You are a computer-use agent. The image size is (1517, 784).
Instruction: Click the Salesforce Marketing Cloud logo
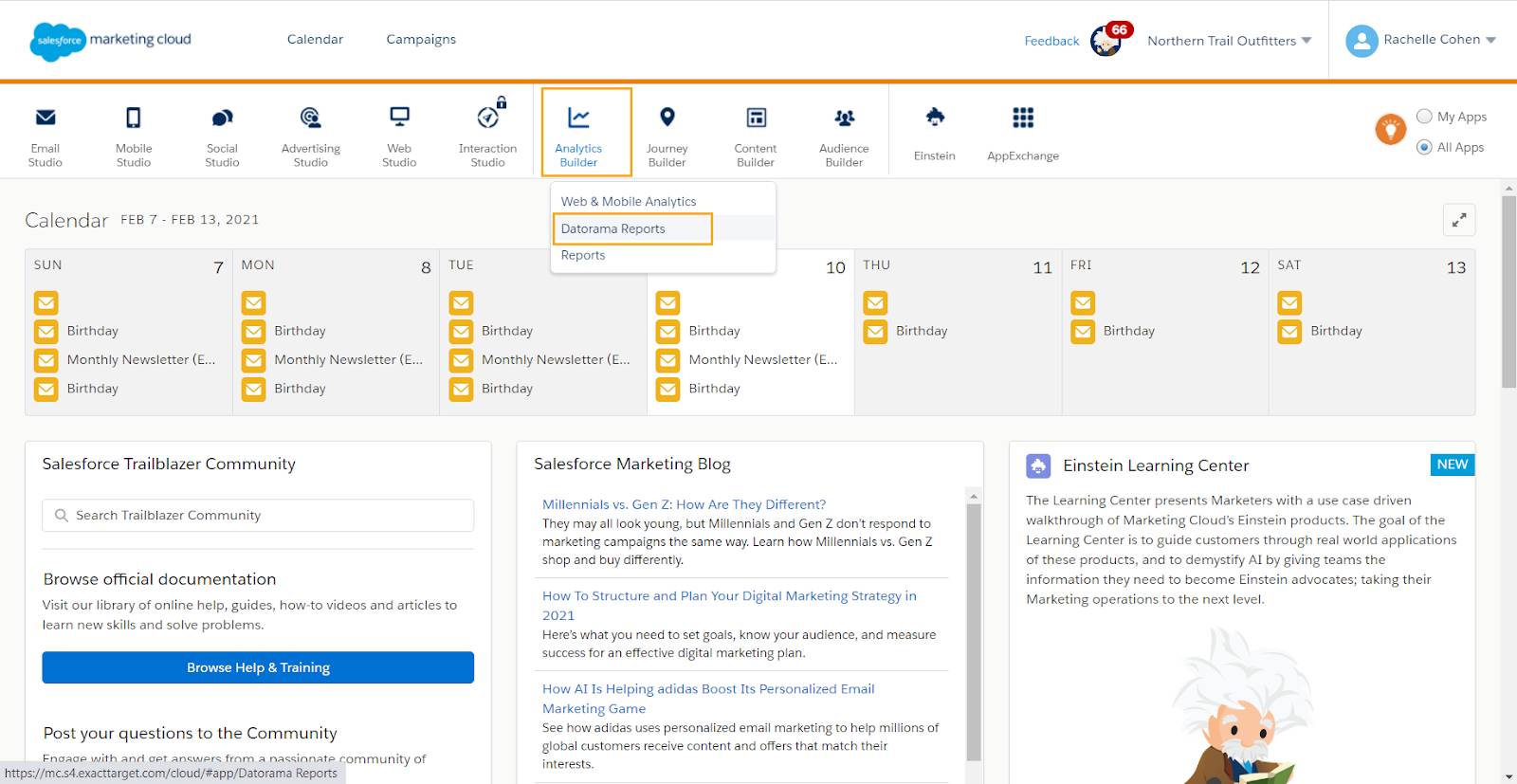(x=110, y=41)
